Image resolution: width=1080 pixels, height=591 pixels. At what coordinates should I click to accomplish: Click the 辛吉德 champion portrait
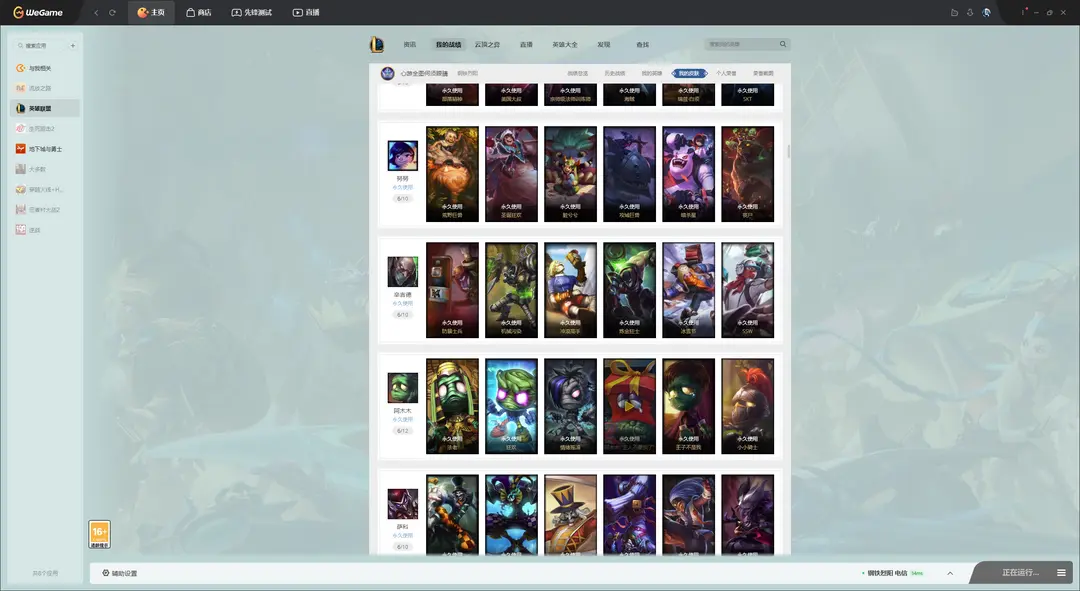tap(402, 272)
